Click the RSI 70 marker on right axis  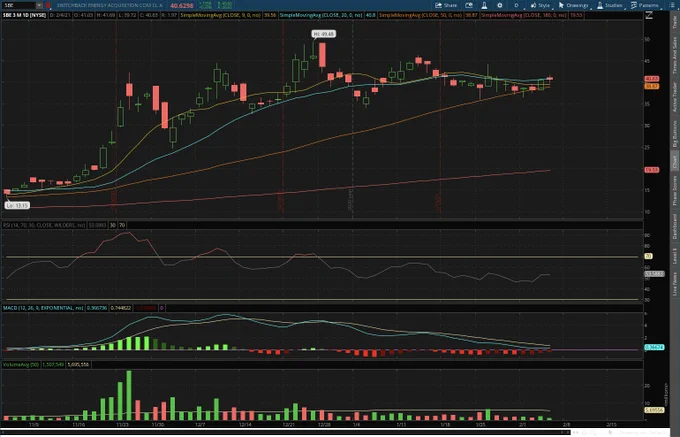pyautogui.click(x=648, y=256)
